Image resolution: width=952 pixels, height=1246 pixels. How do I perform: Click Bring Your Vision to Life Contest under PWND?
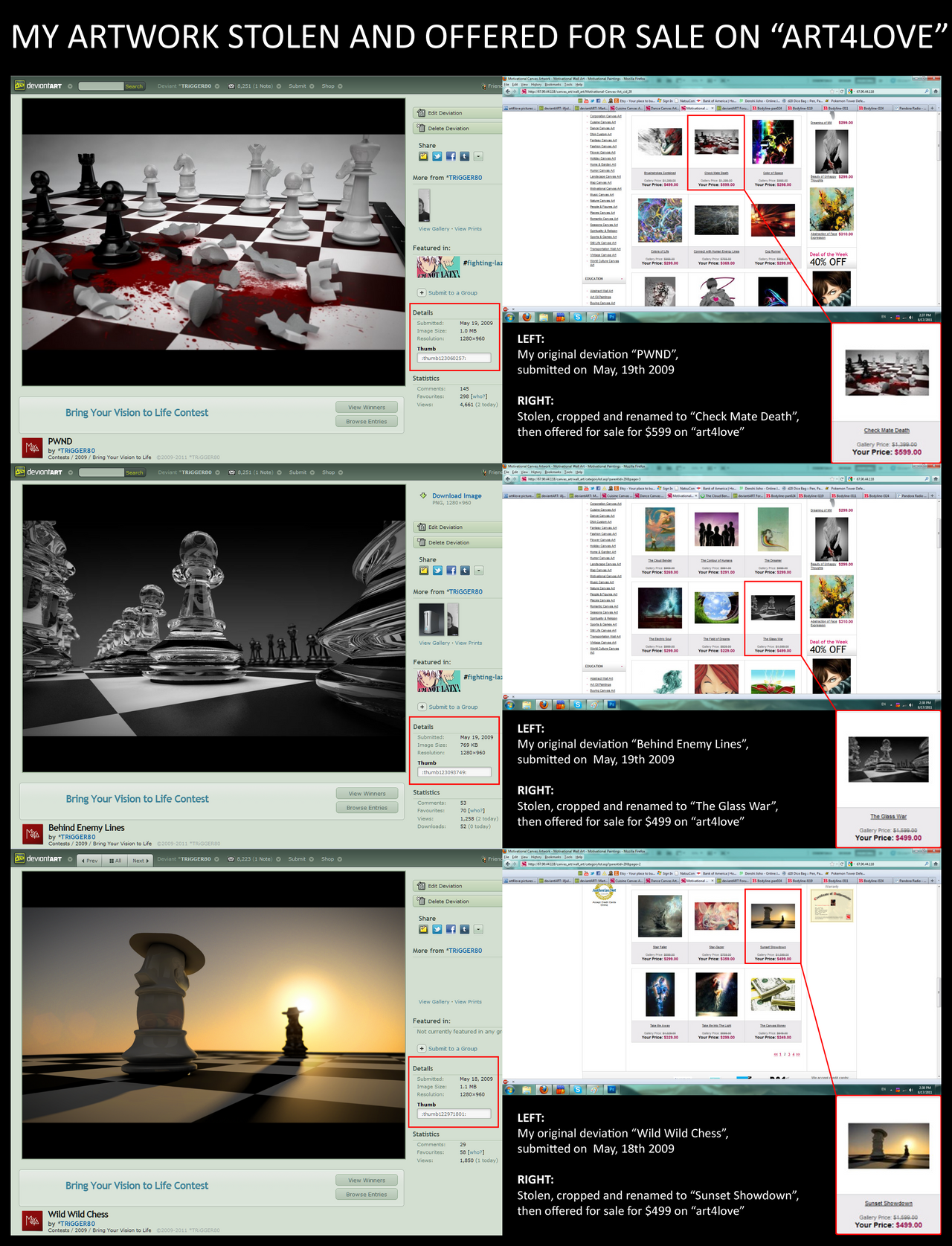point(137,413)
